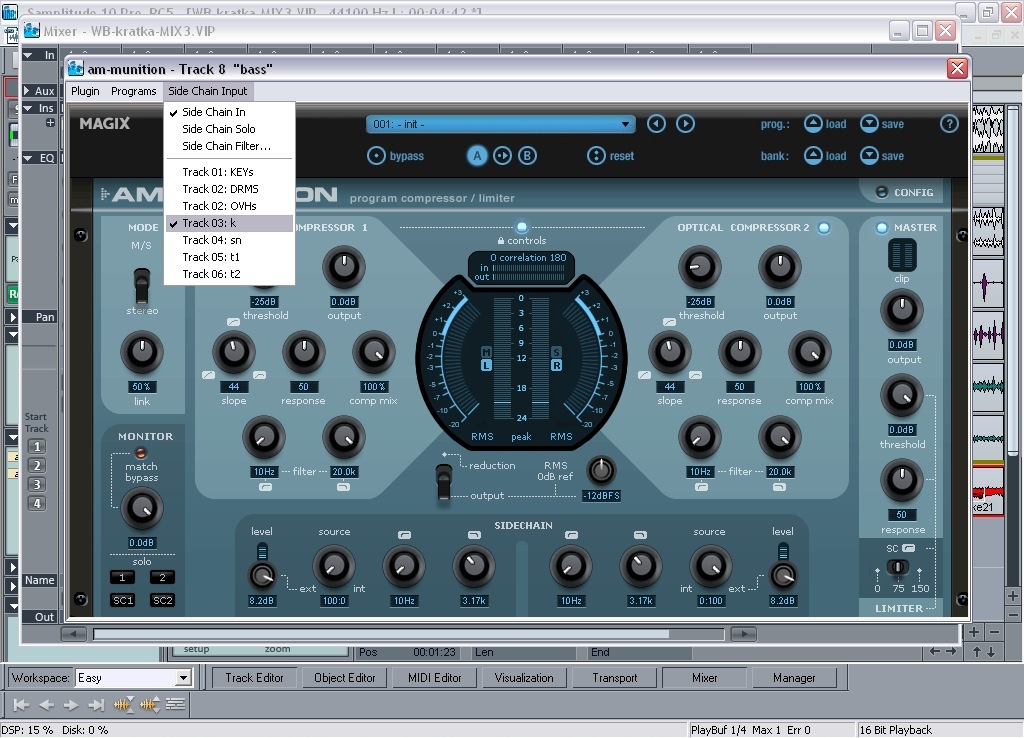Click the bank load icon
Image resolution: width=1024 pixels, height=738 pixels.
point(813,156)
